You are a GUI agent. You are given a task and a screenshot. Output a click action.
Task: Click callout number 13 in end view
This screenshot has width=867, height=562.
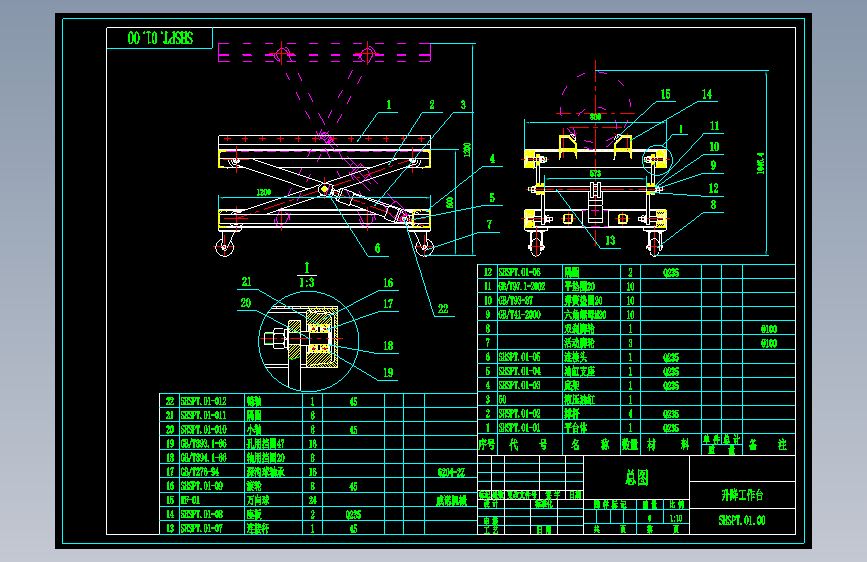coord(610,240)
